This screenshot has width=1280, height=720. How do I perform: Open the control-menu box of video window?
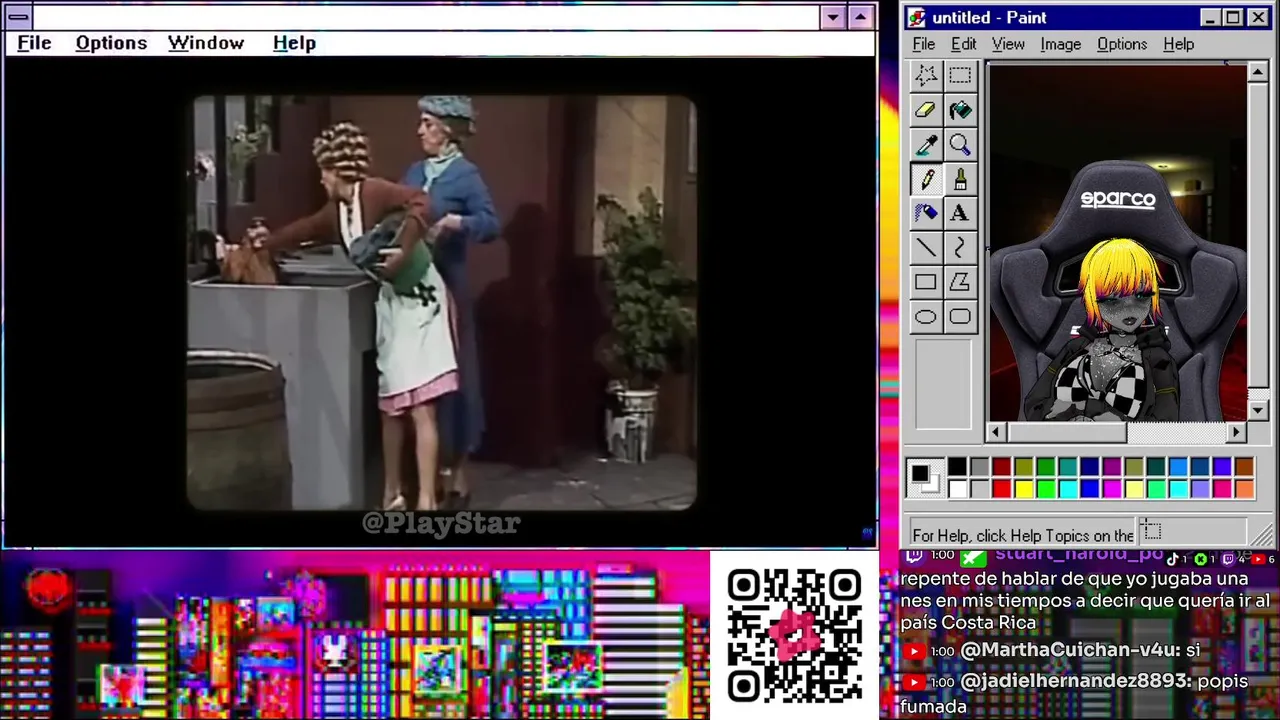pos(18,17)
